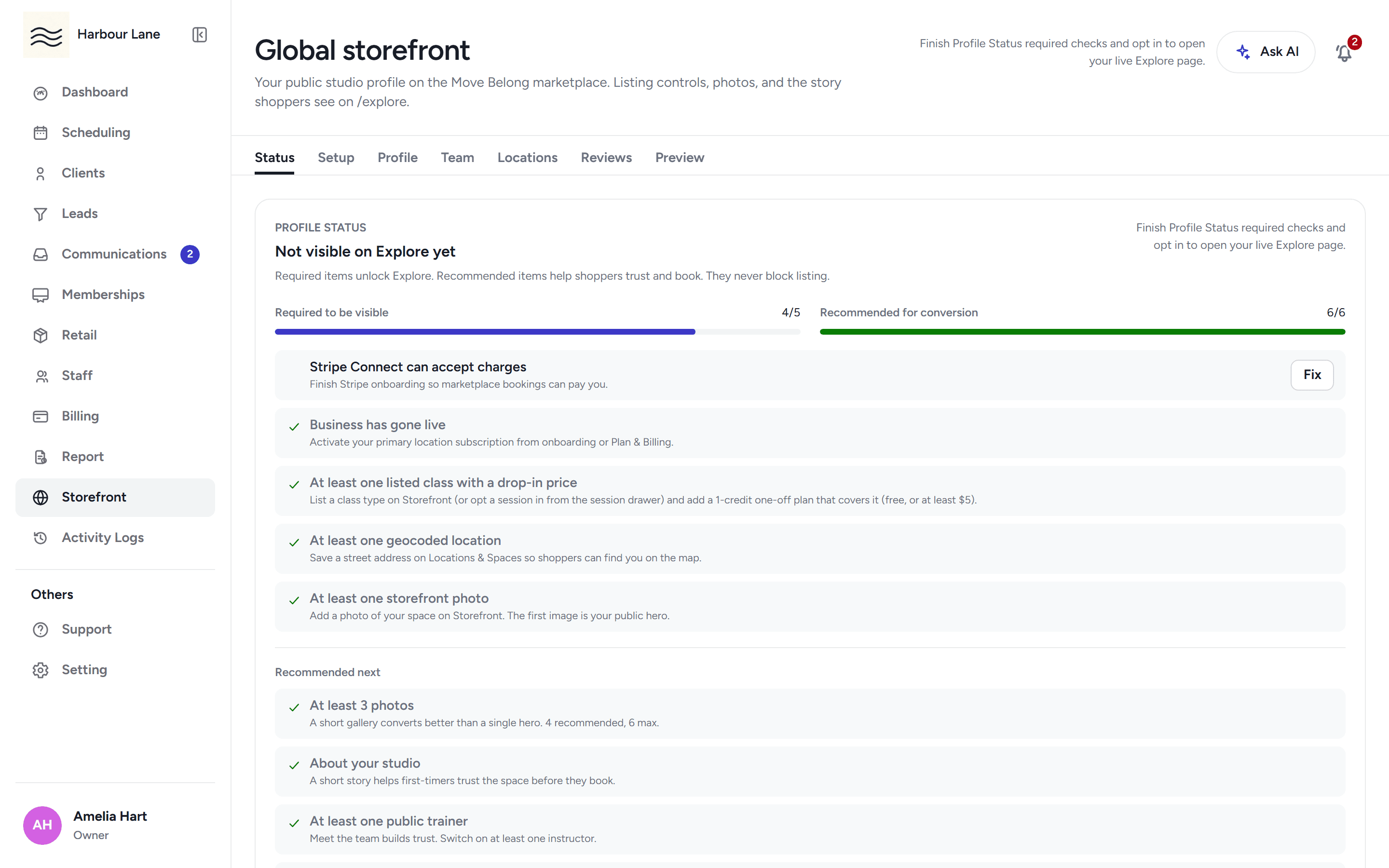The image size is (1389, 868).
Task: Click the Leads funnel icon
Action: (40, 214)
